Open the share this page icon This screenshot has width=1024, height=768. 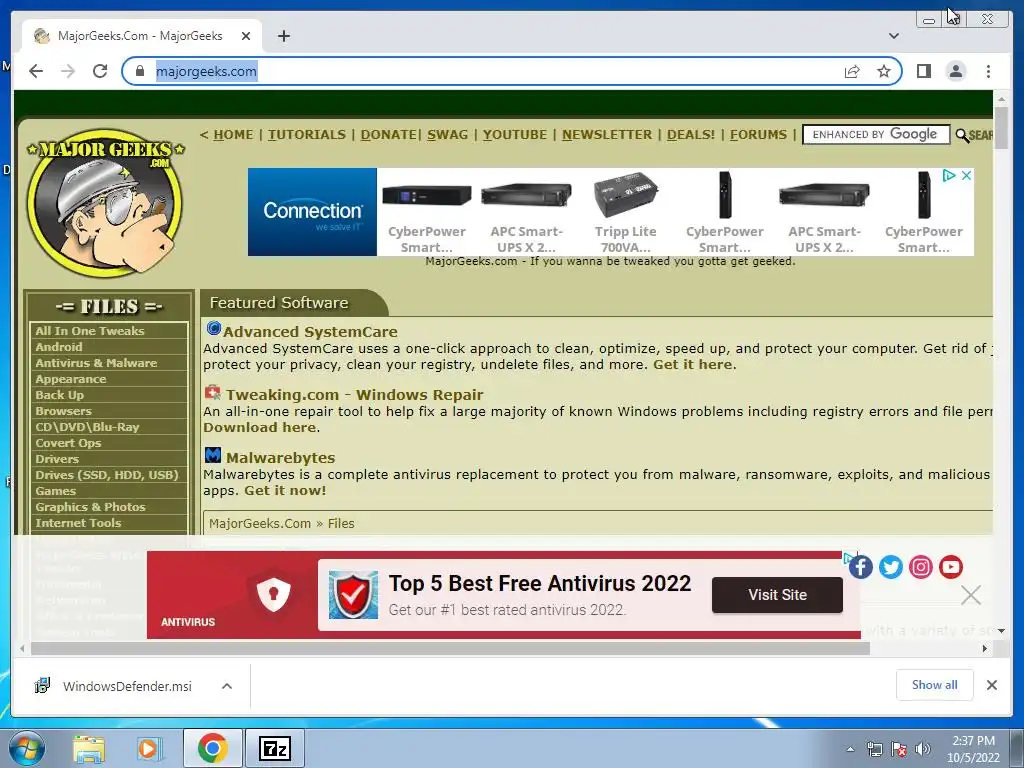pyautogui.click(x=852, y=71)
